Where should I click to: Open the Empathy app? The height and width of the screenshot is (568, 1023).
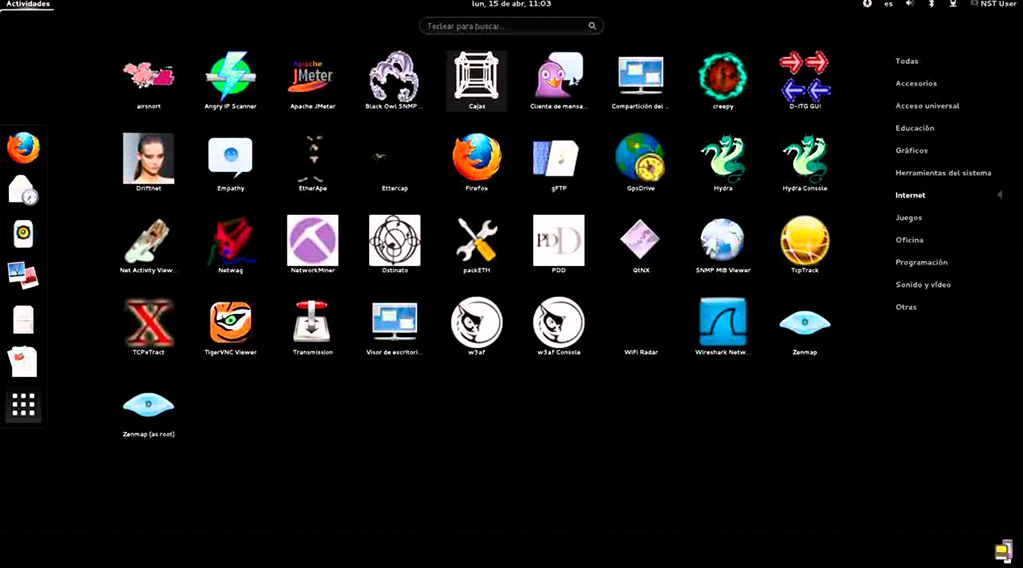(x=230, y=163)
